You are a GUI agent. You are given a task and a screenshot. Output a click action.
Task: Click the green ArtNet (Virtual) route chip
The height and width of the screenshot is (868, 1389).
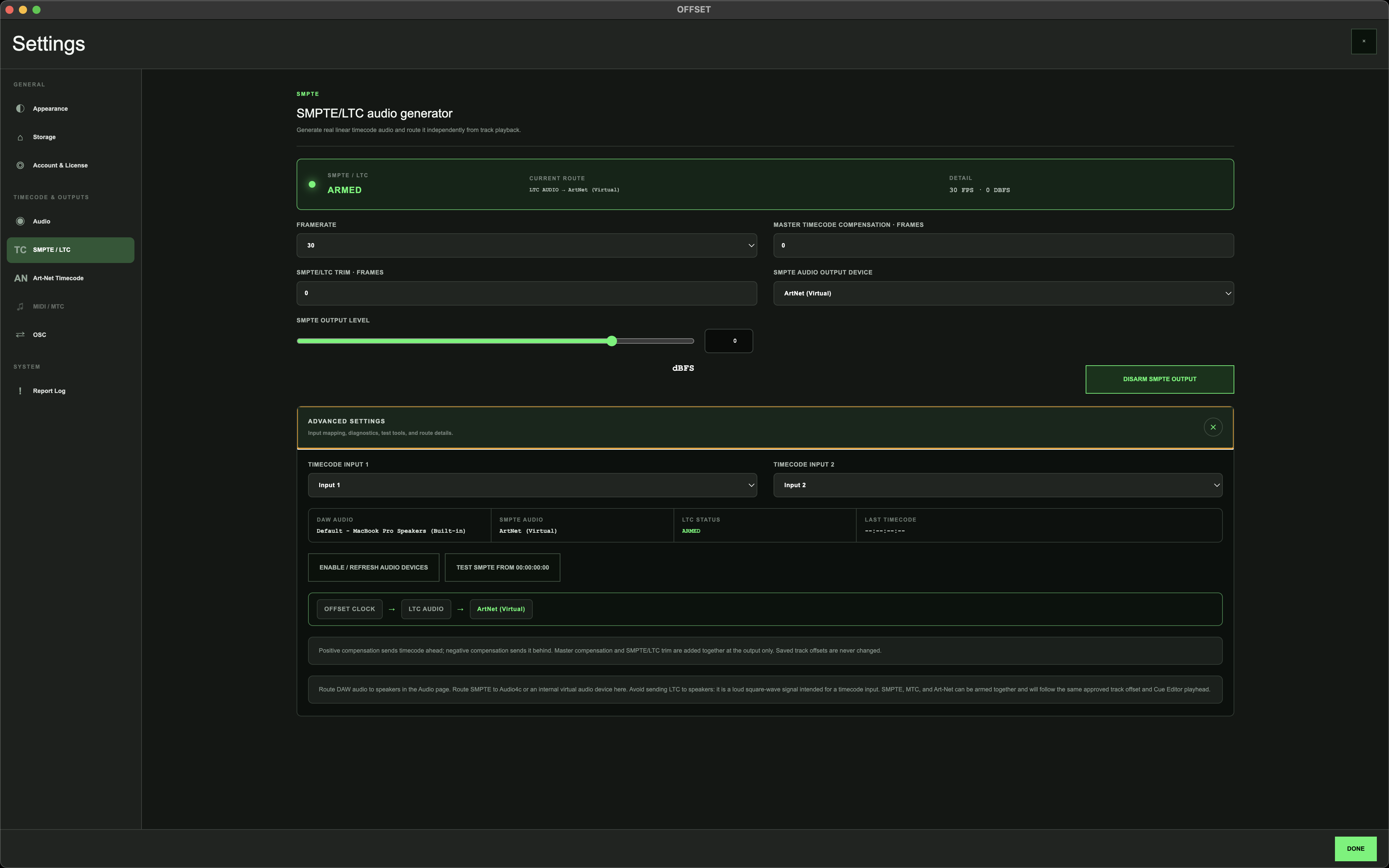(501, 609)
